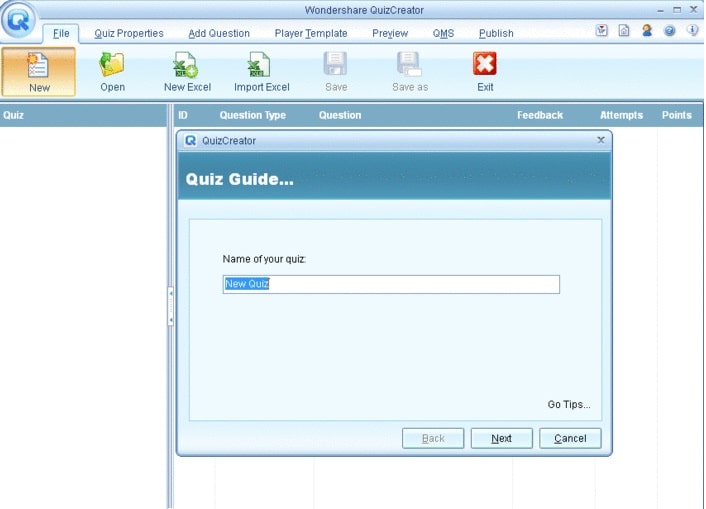The image size is (706, 509).
Task: Click the left panel collapse splitter handle
Action: [171, 306]
